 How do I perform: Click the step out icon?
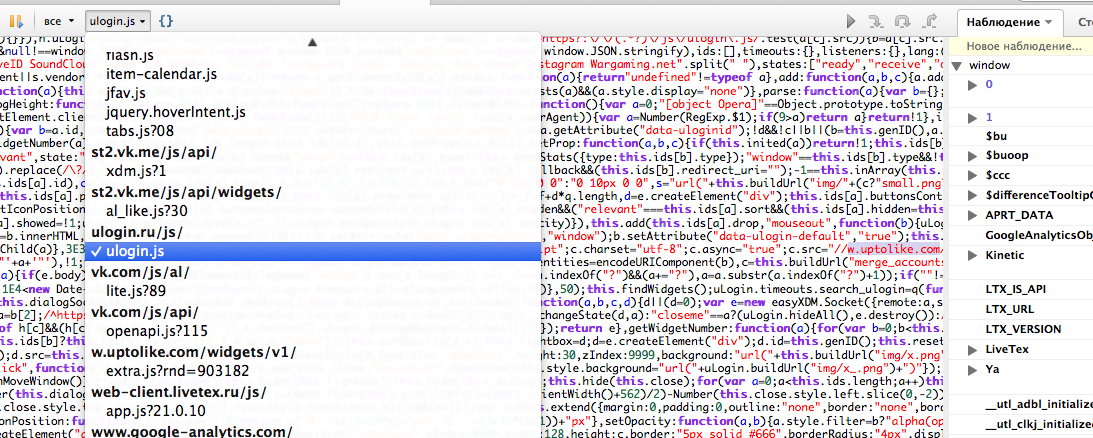pos(930,21)
